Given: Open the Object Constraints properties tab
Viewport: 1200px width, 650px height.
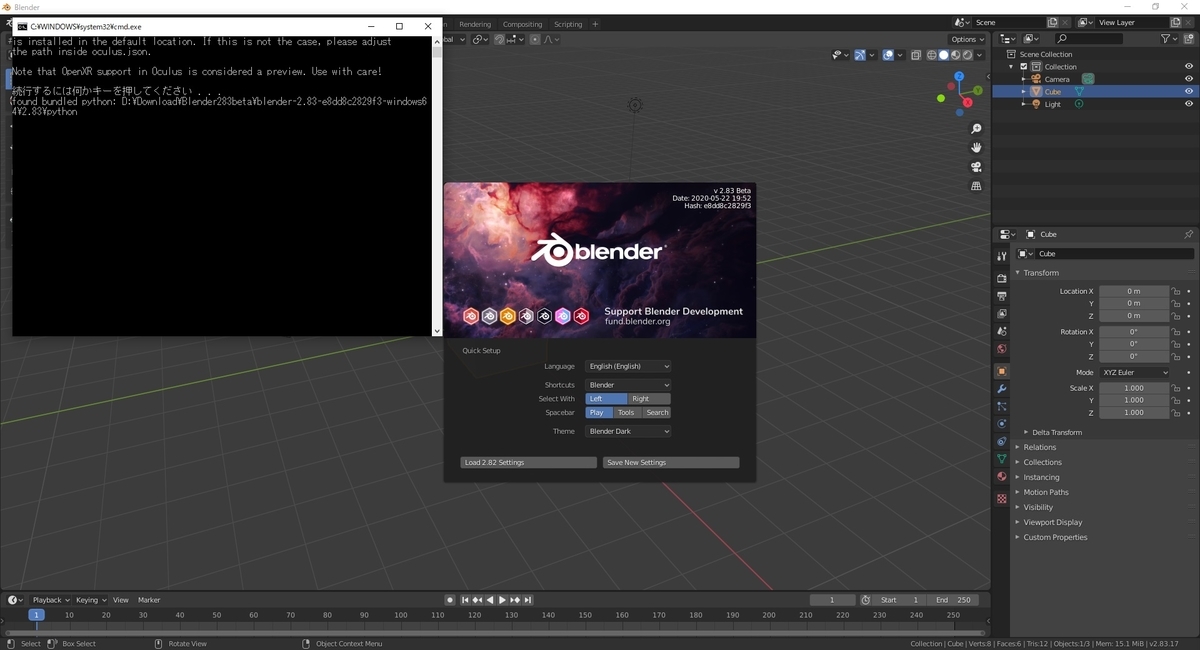Looking at the screenshot, I should 1002,441.
